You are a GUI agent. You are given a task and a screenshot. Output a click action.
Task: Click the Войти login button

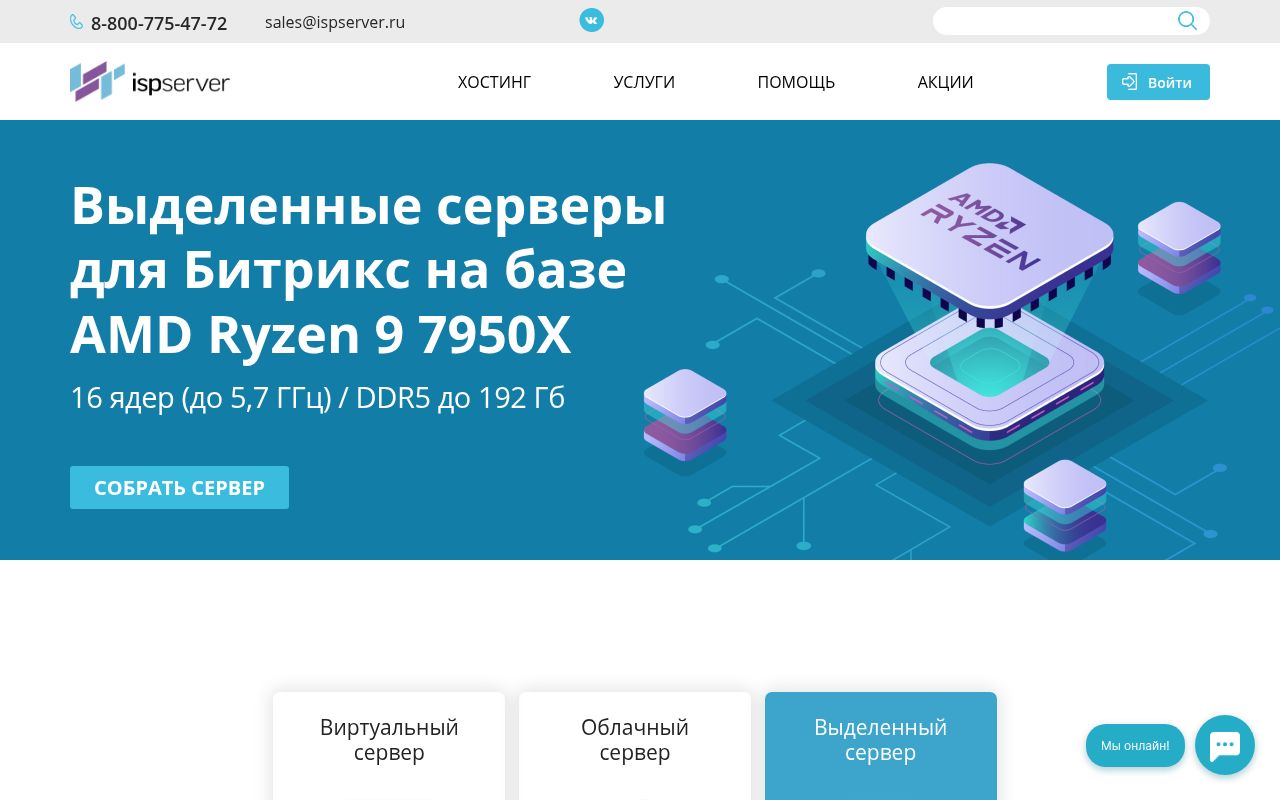click(1158, 82)
